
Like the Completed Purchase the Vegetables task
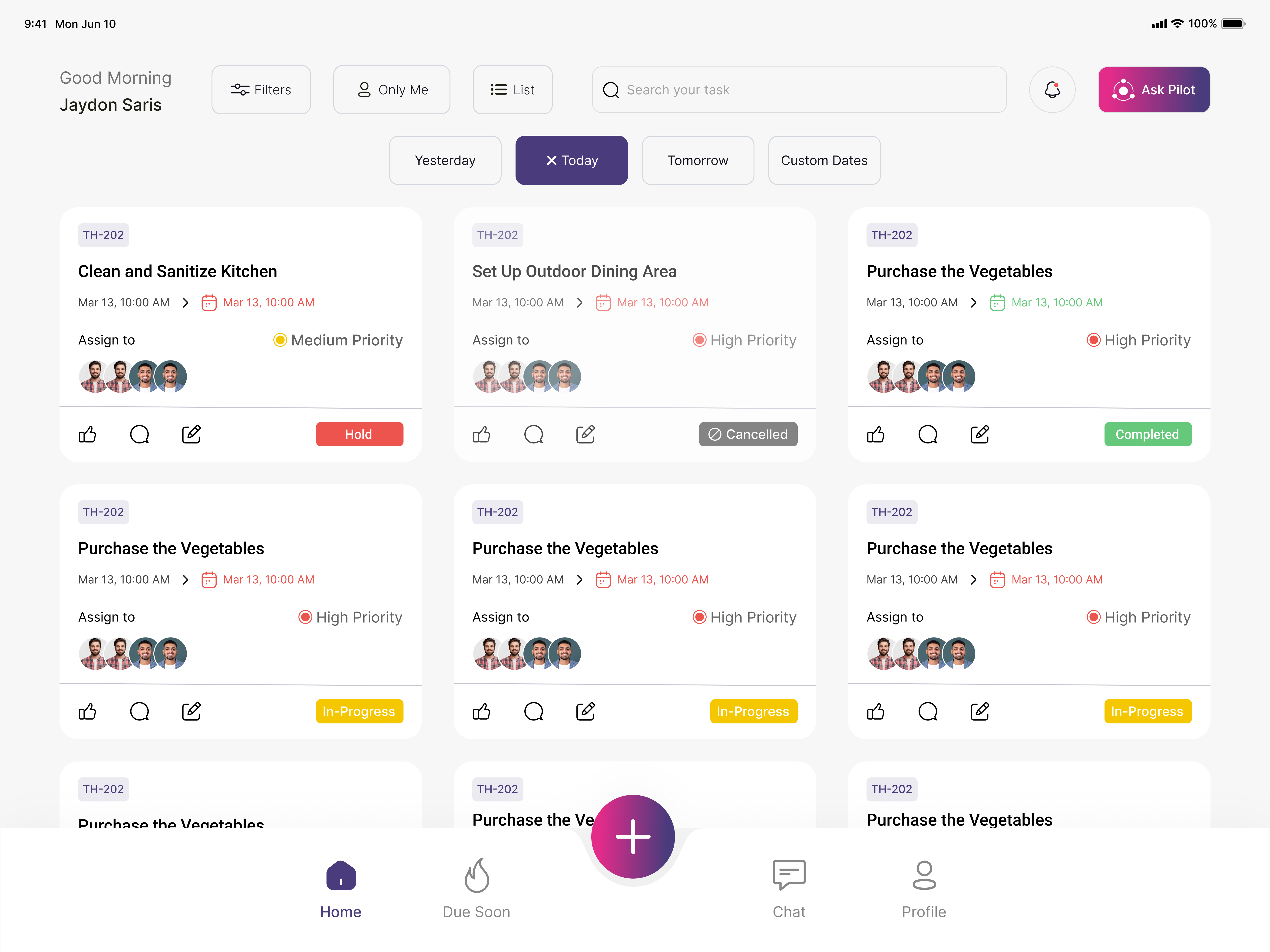(x=876, y=435)
